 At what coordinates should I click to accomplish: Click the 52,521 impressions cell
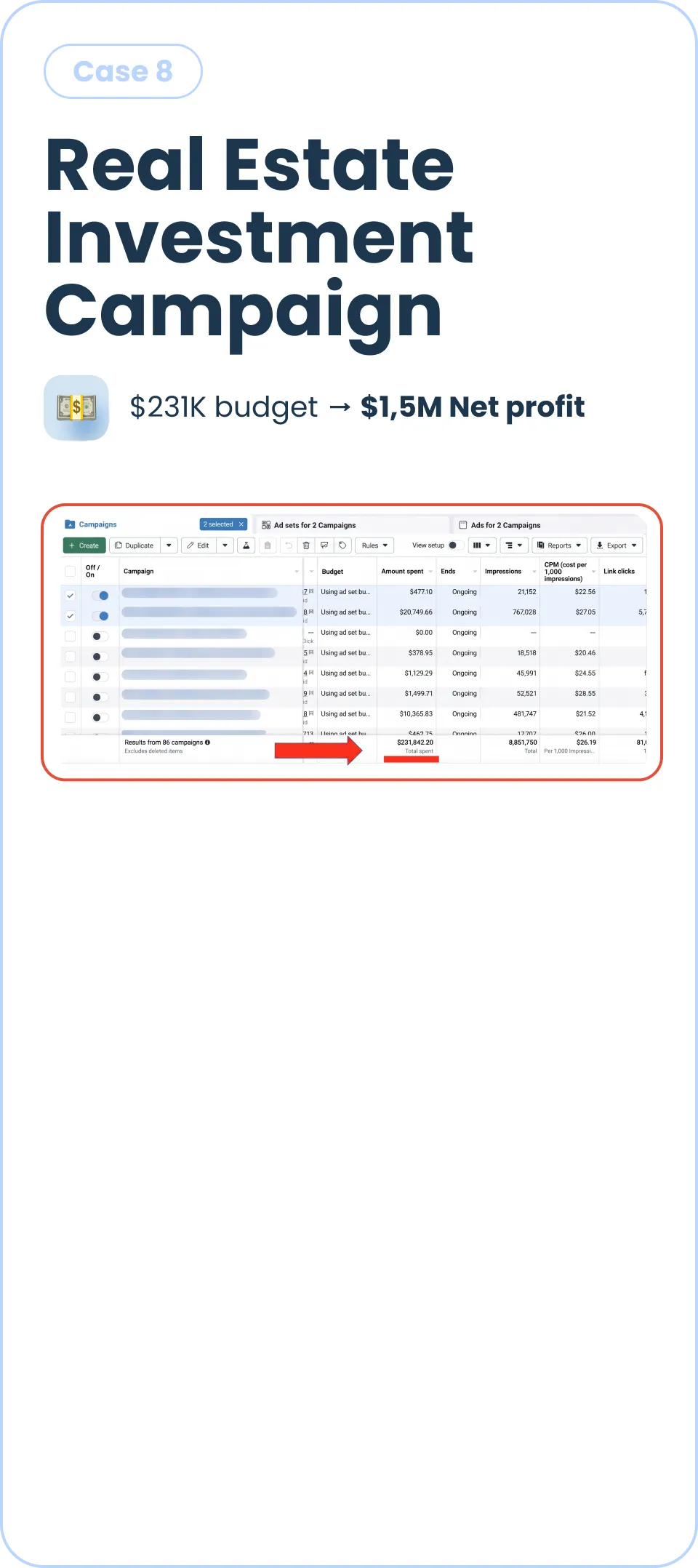(526, 694)
